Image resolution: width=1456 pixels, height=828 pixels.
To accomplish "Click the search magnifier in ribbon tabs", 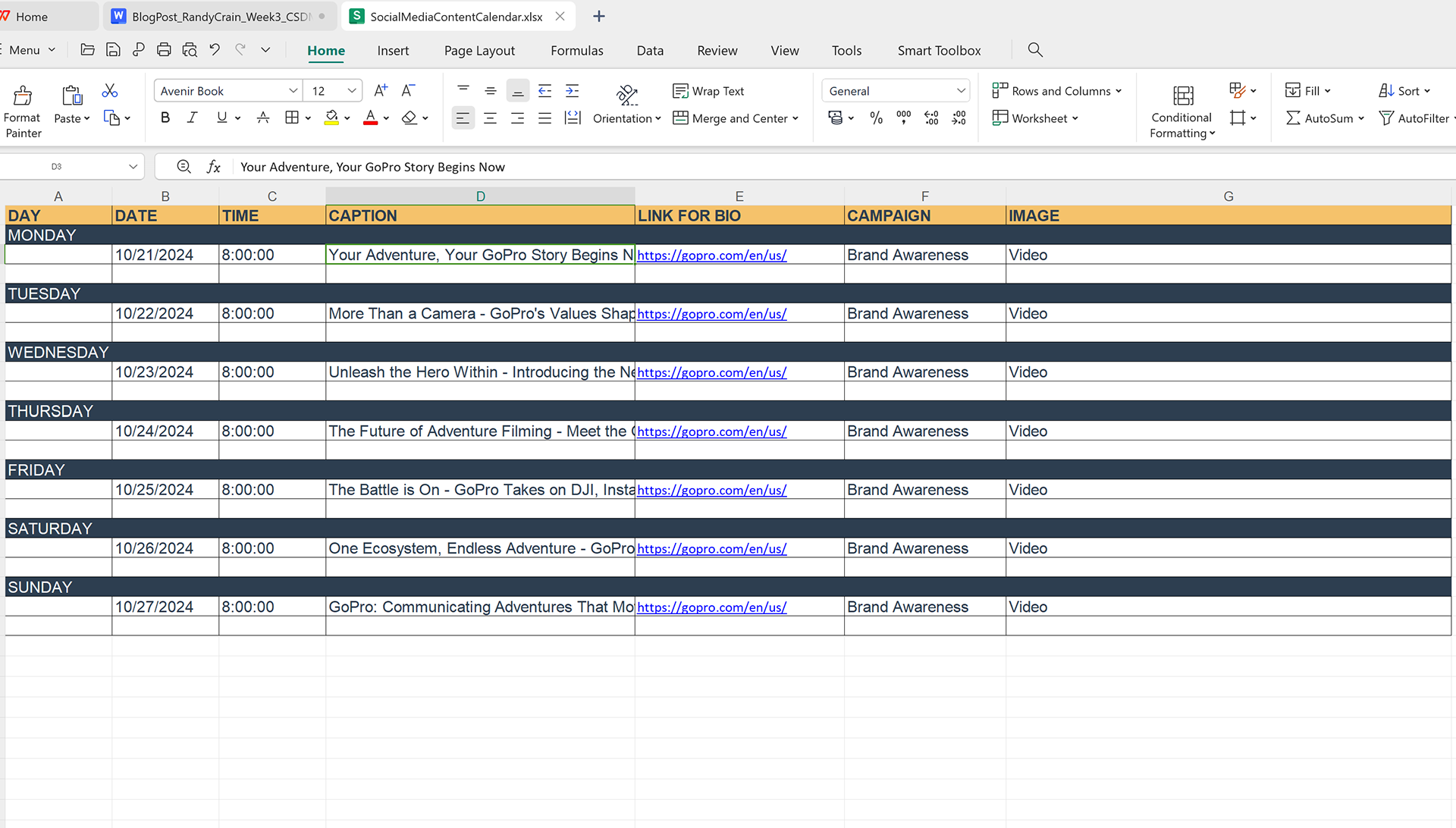I will pyautogui.click(x=1035, y=50).
